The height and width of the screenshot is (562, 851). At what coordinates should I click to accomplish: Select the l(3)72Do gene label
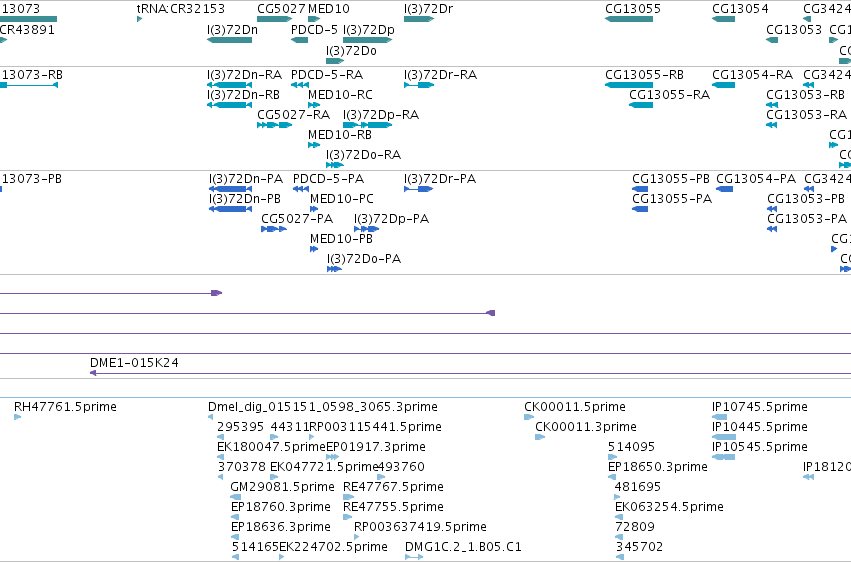tap(351, 51)
